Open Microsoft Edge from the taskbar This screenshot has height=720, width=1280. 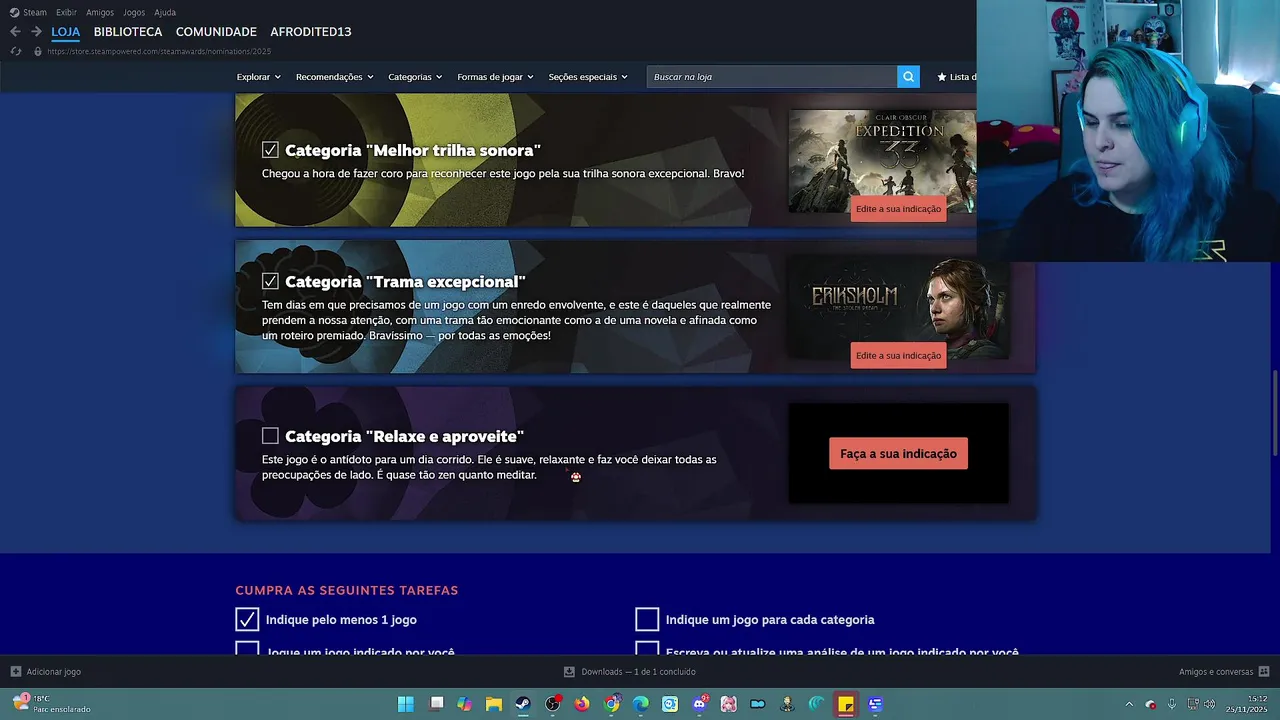641,704
